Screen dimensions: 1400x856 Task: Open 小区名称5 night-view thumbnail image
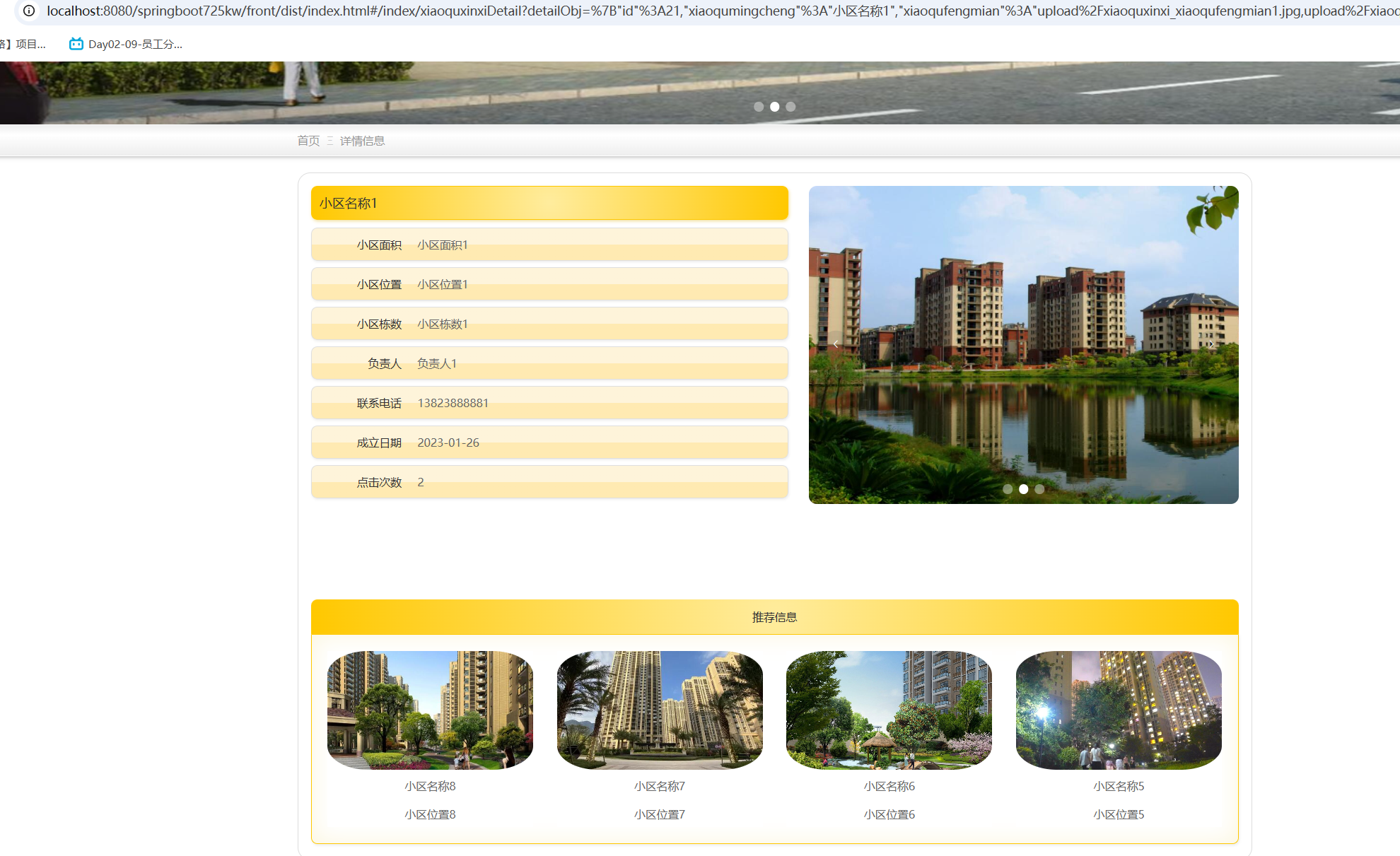[1119, 710]
